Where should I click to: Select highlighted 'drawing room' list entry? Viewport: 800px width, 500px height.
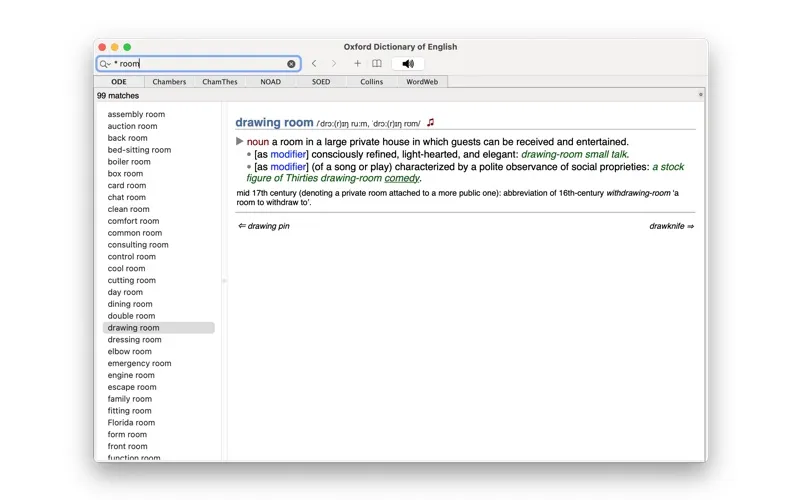(x=159, y=328)
